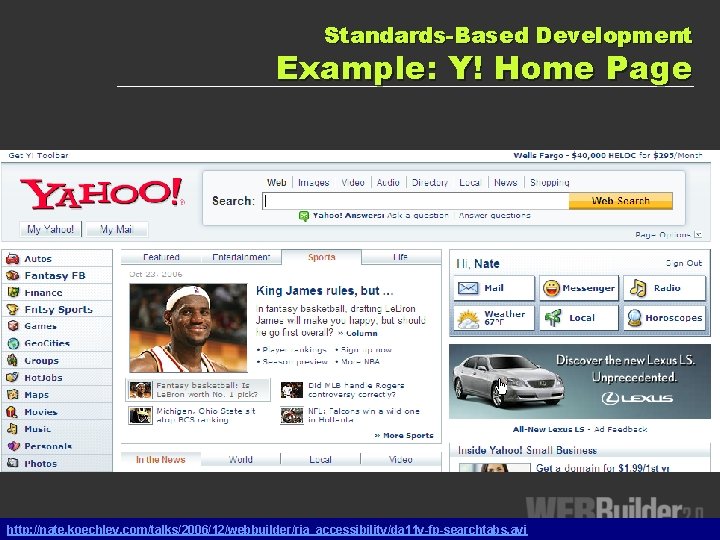Open the Michigan, Ohio State story thumbnail
720x540 pixels.
(x=141, y=416)
